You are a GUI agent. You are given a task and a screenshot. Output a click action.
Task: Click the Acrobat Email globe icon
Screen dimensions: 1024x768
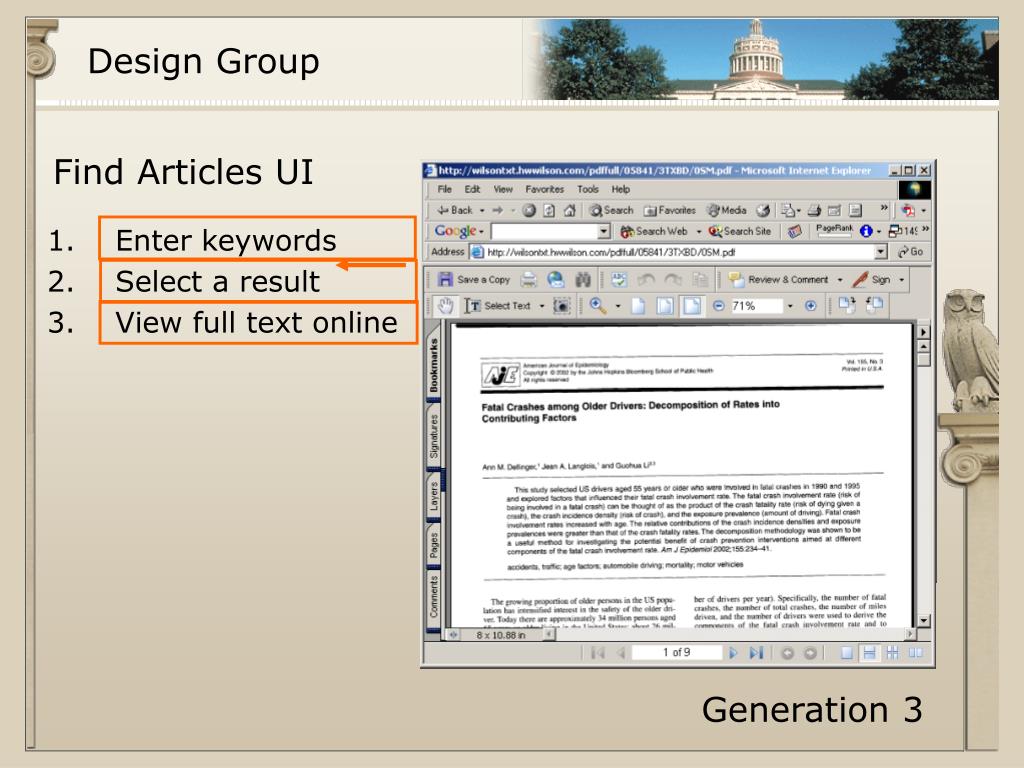[556, 280]
